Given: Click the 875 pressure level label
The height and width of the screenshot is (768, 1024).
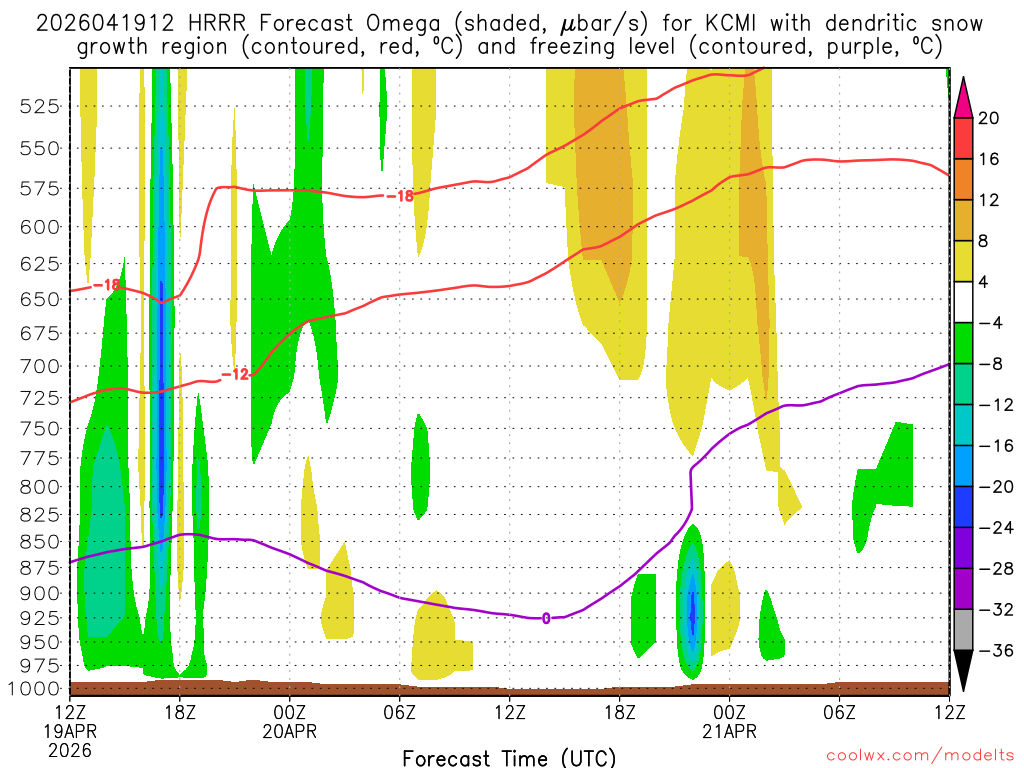Looking at the screenshot, I should (x=40, y=568).
